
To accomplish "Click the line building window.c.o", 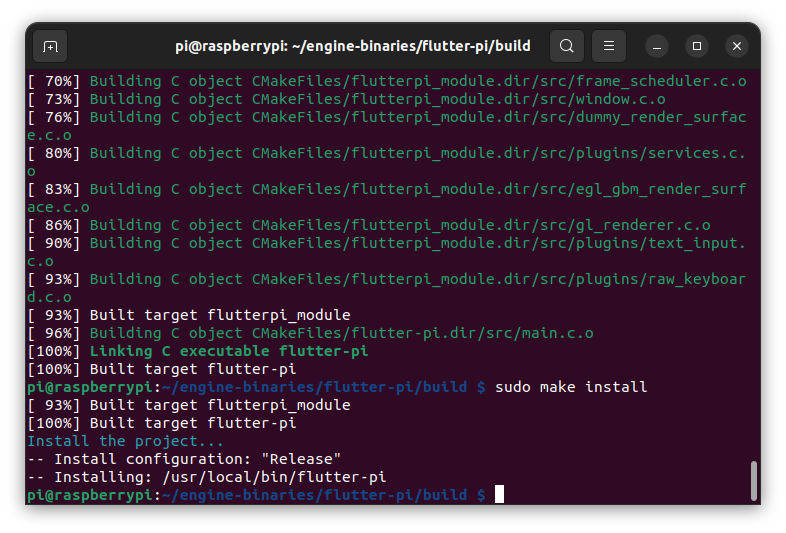I will [x=346, y=99].
